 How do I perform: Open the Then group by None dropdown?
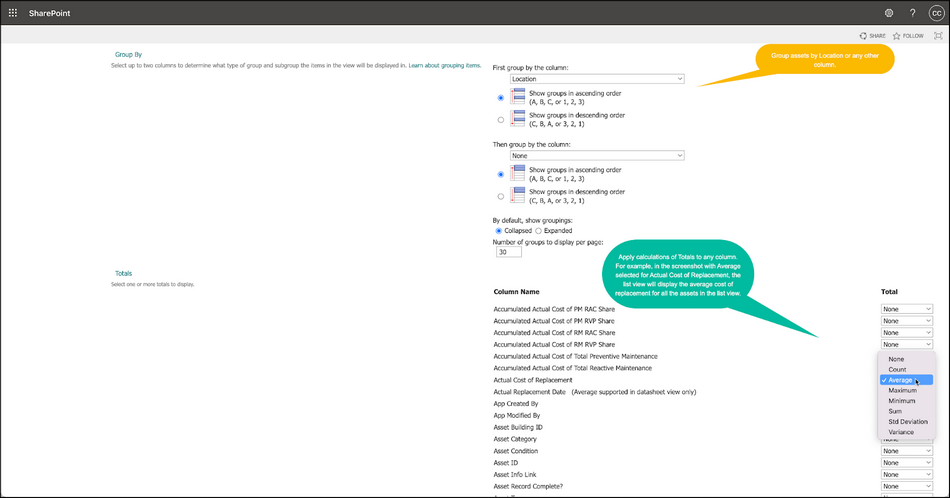tap(597, 156)
